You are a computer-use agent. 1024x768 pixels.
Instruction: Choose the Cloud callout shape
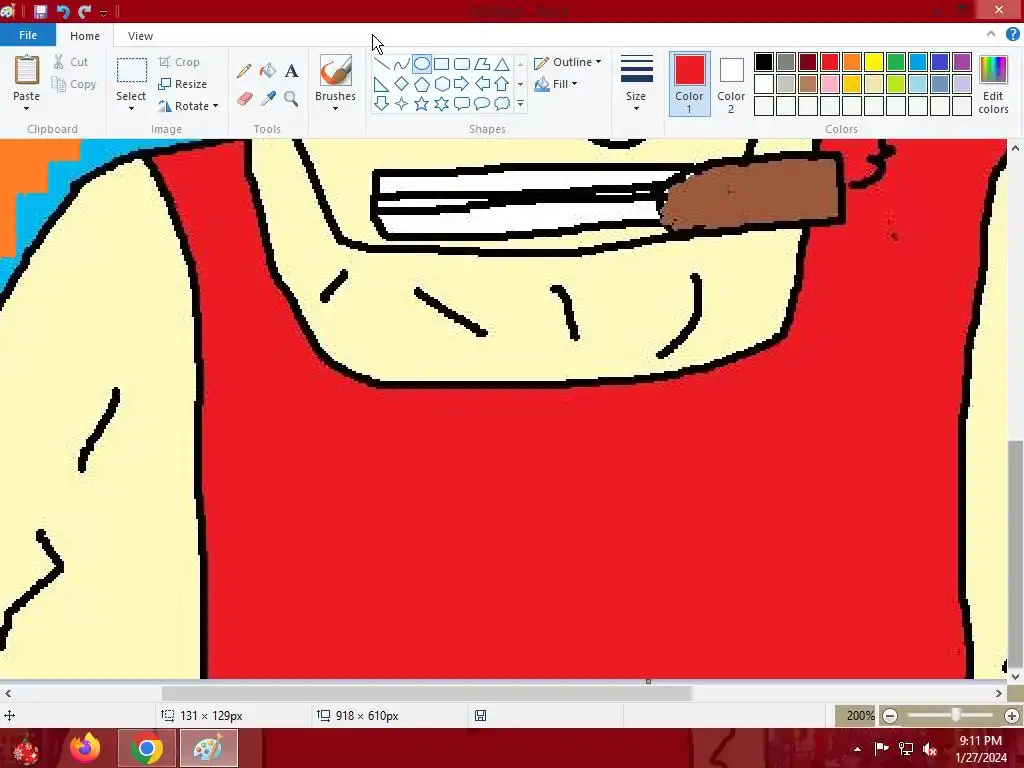coord(502,103)
